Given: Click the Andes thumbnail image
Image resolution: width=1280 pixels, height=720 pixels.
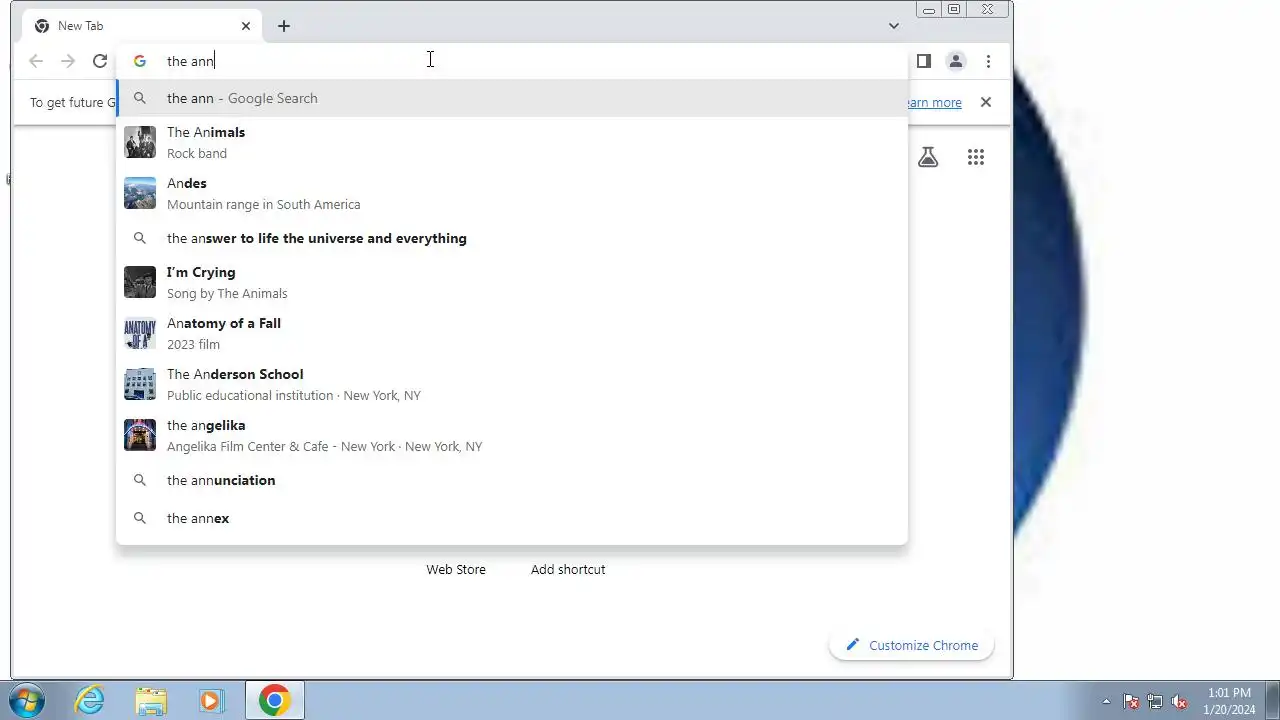Looking at the screenshot, I should [140, 193].
